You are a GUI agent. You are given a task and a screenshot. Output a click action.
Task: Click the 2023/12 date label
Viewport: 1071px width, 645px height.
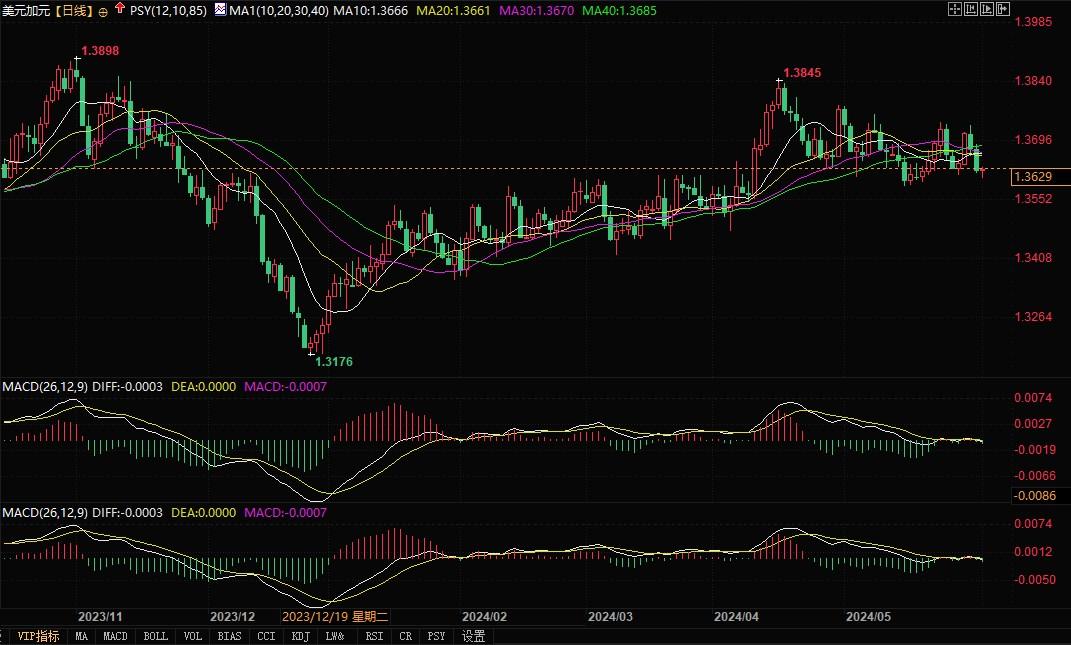[232, 616]
